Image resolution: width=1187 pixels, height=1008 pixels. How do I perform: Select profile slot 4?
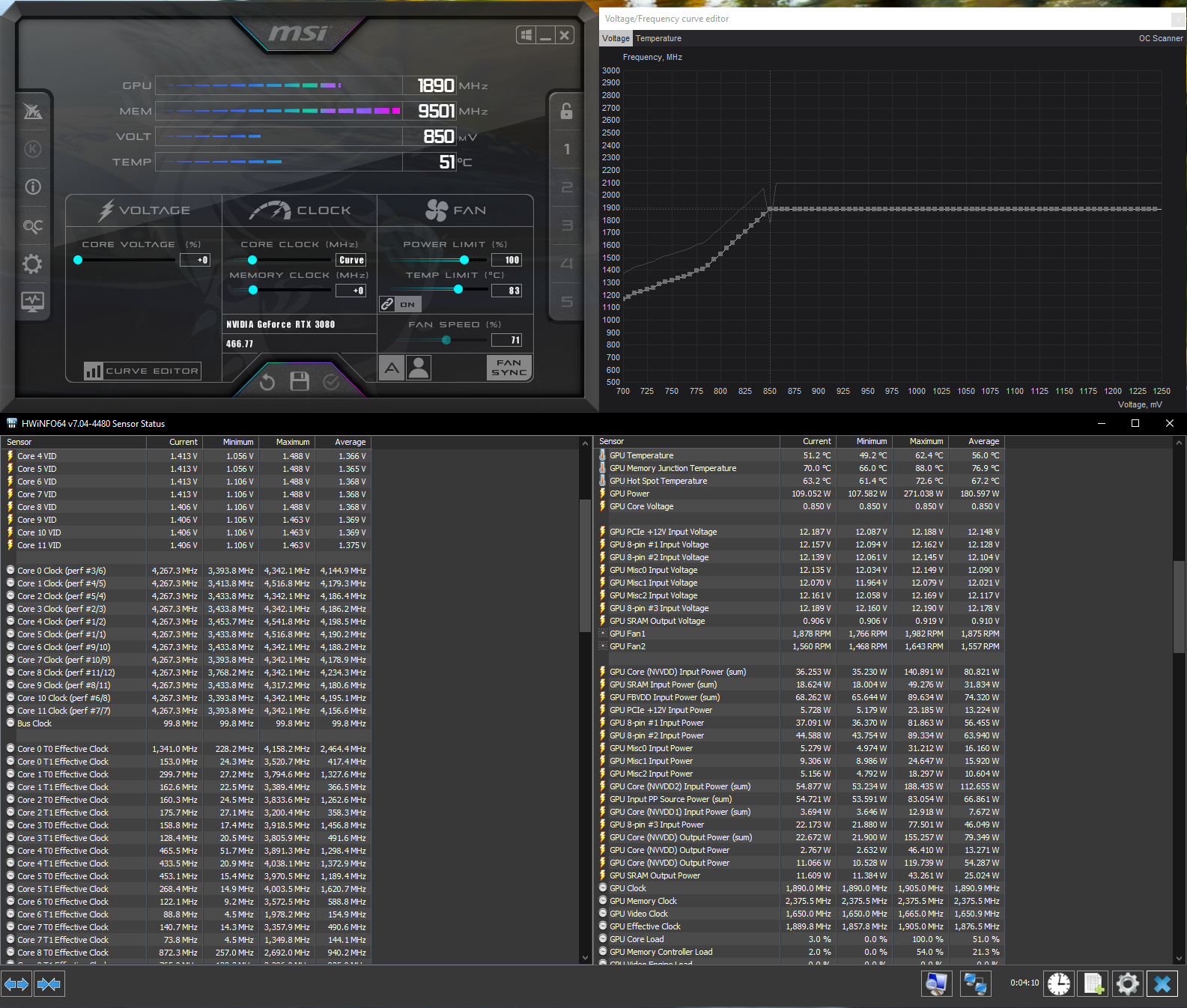click(567, 264)
